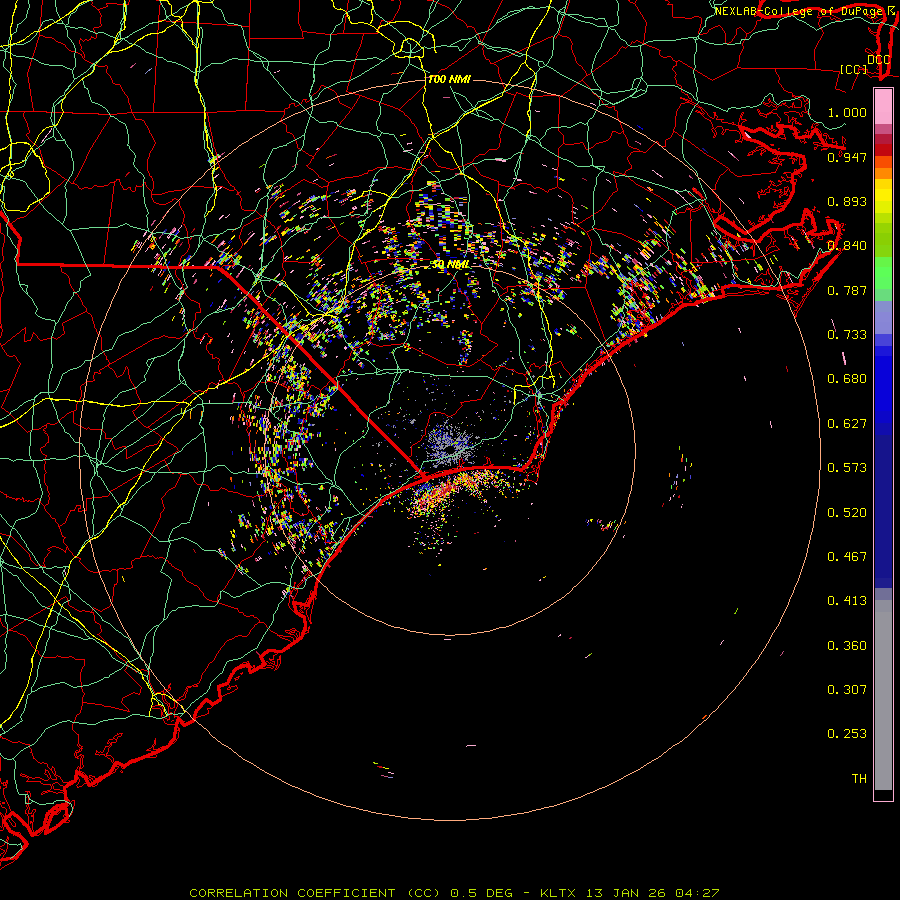Image resolution: width=900 pixels, height=900 pixels.
Task: Click the 0.947 color scale value
Action: [847, 157]
